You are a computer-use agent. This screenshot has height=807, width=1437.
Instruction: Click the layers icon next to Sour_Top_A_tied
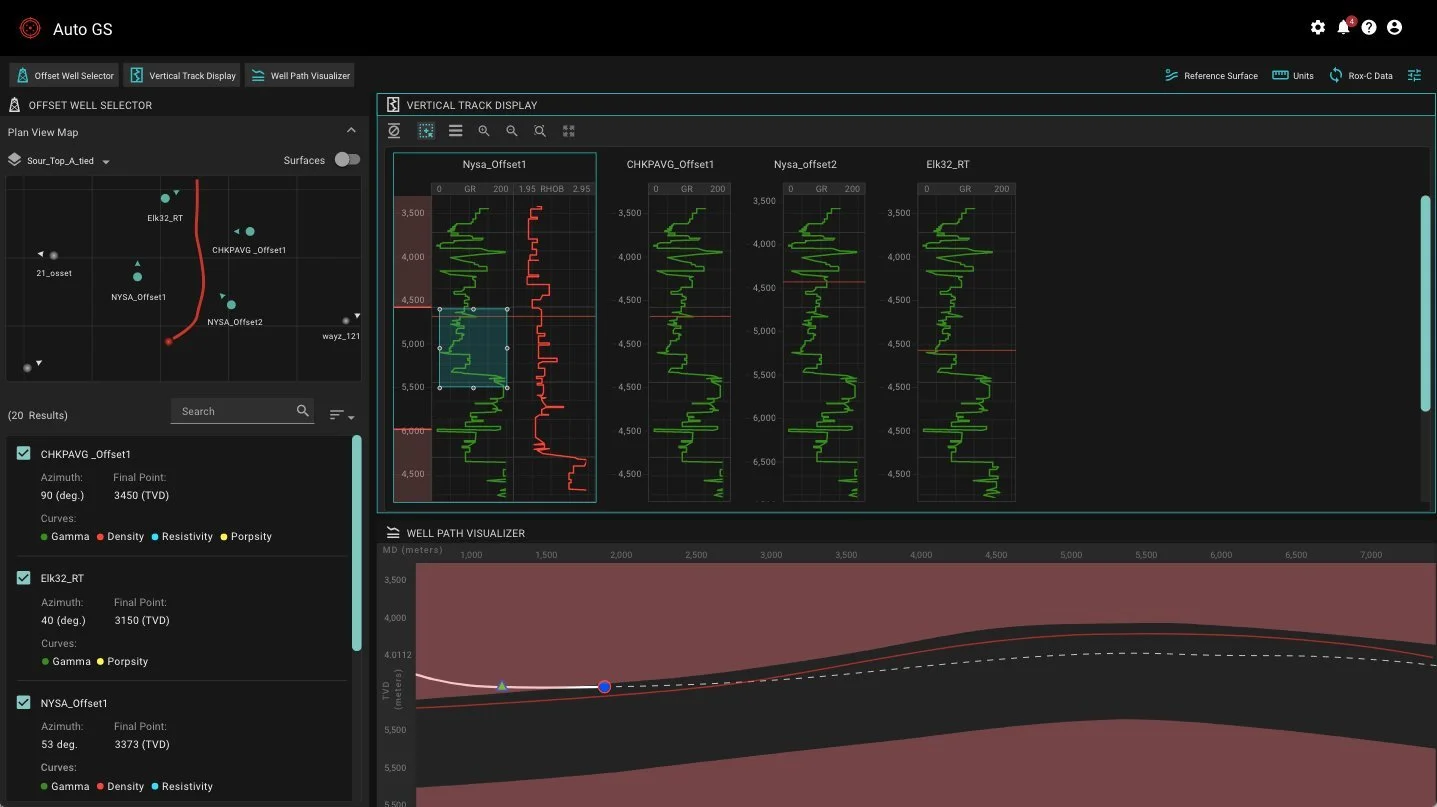click(x=14, y=160)
